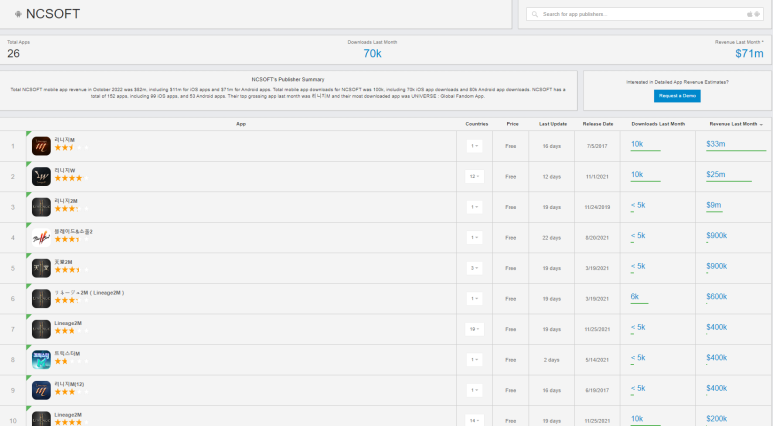Image resolution: width=773 pixels, height=426 pixels.
Task: Select the 11/1/2021 release date cell
Action: (597, 177)
